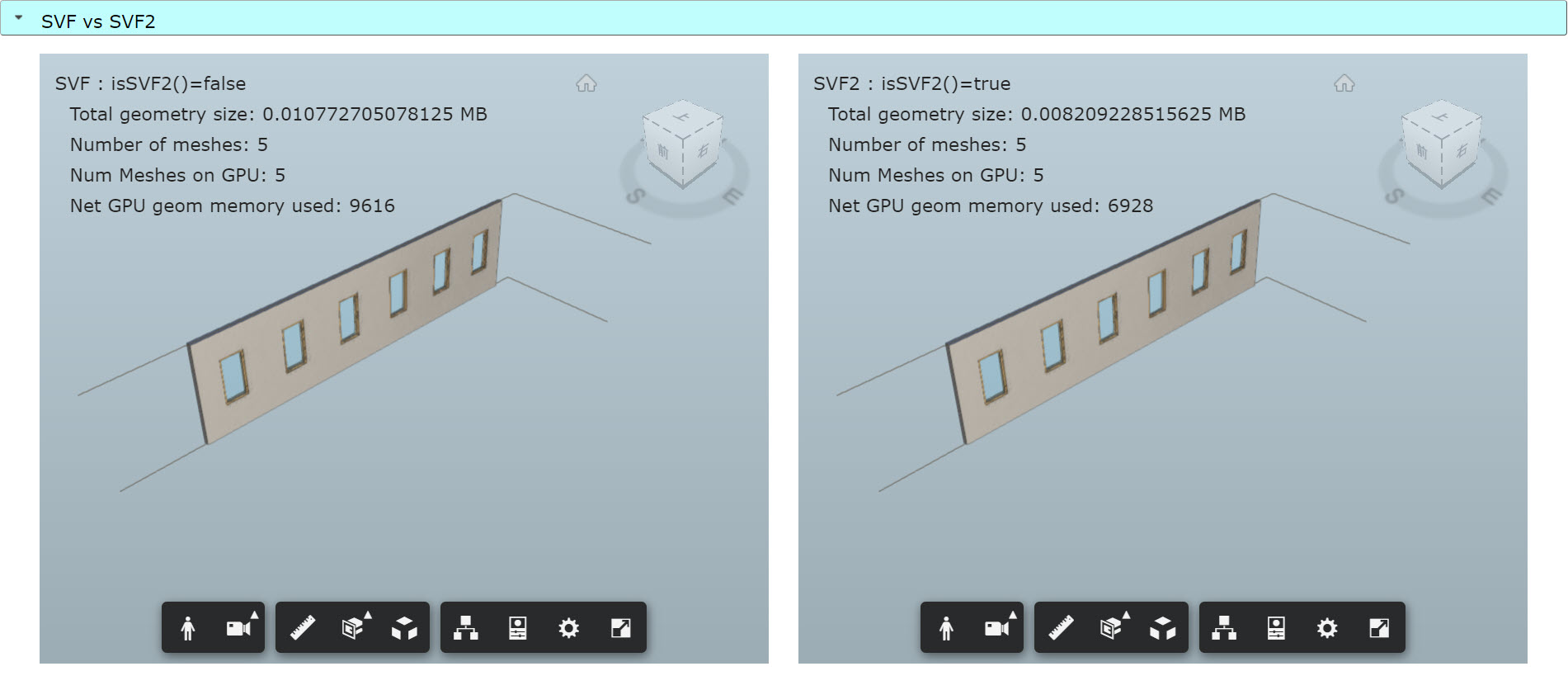Toggle Explode model tool in SVF2 viewer

1163,628
